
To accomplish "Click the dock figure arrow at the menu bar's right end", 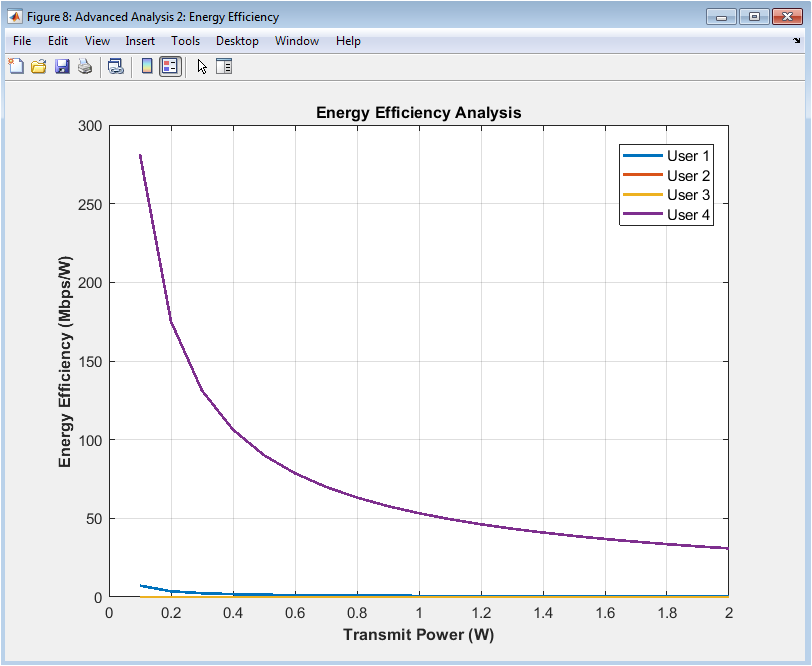I will coord(797,41).
